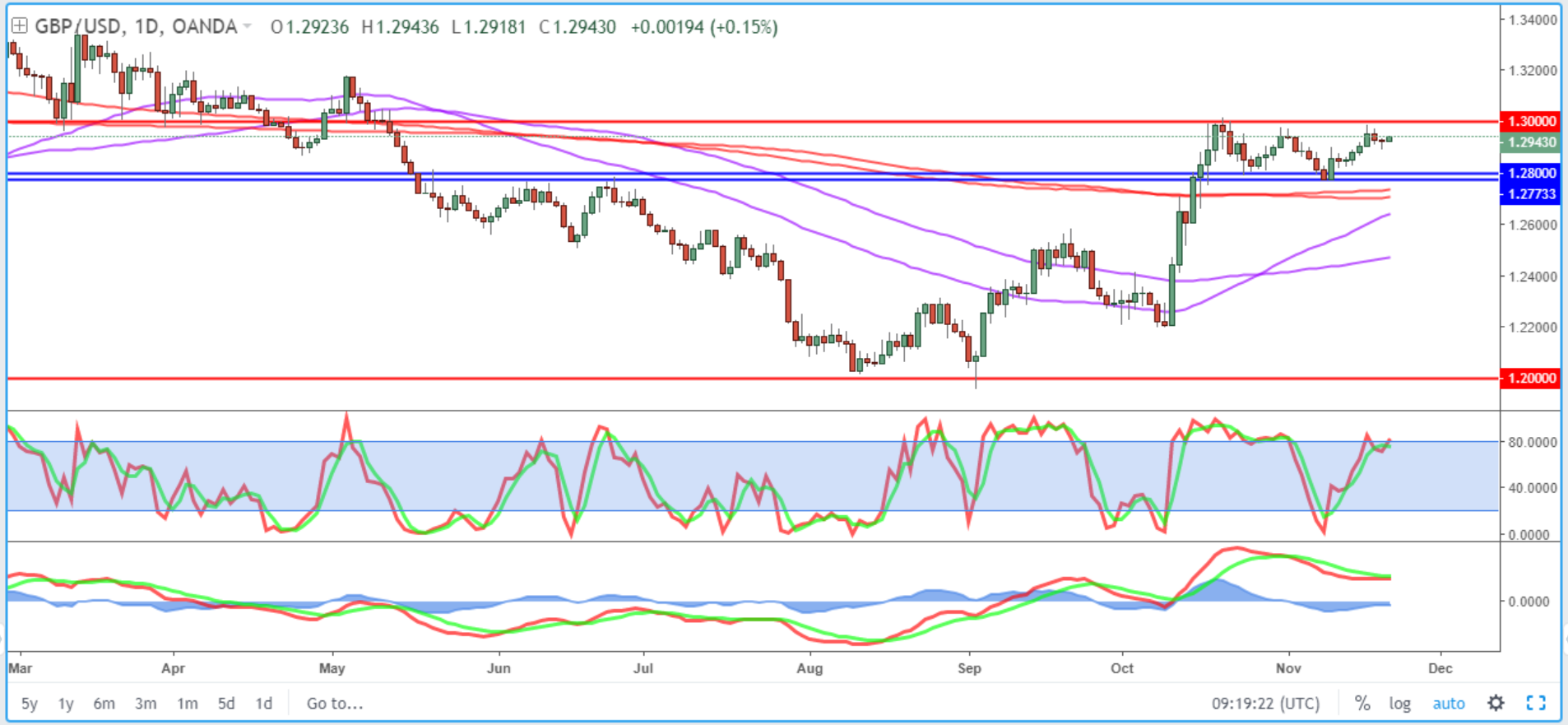Click the GBP/USD, 1D, OANDA title
The height and width of the screenshot is (725, 1568).
point(136,27)
